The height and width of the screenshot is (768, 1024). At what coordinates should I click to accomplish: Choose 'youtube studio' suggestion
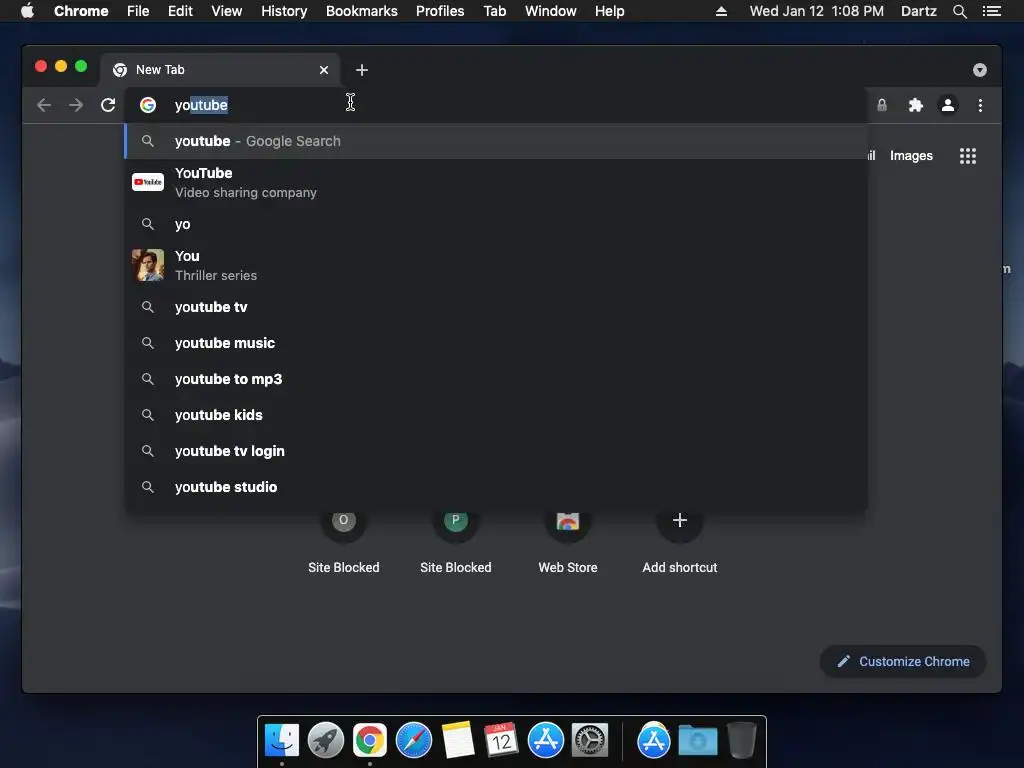496,487
